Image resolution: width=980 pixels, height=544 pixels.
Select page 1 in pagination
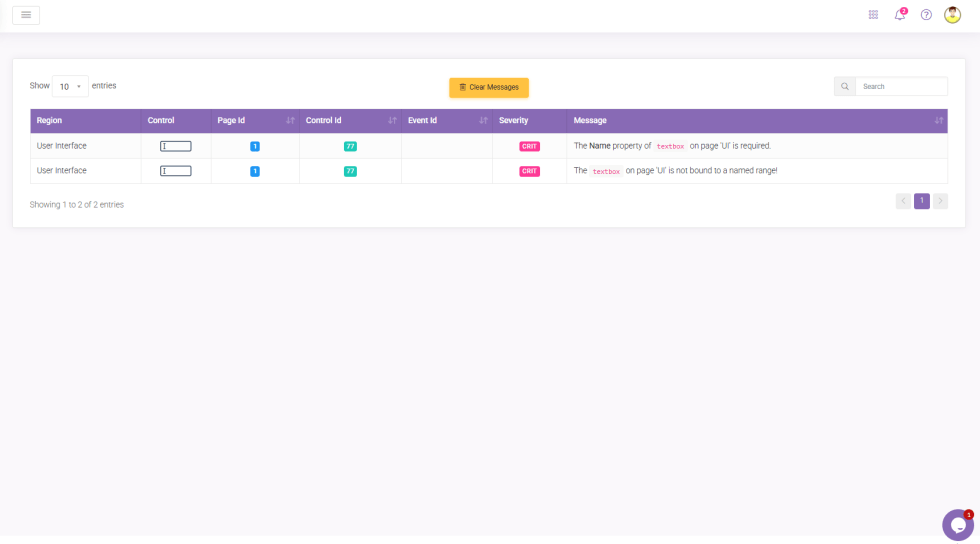(x=922, y=201)
